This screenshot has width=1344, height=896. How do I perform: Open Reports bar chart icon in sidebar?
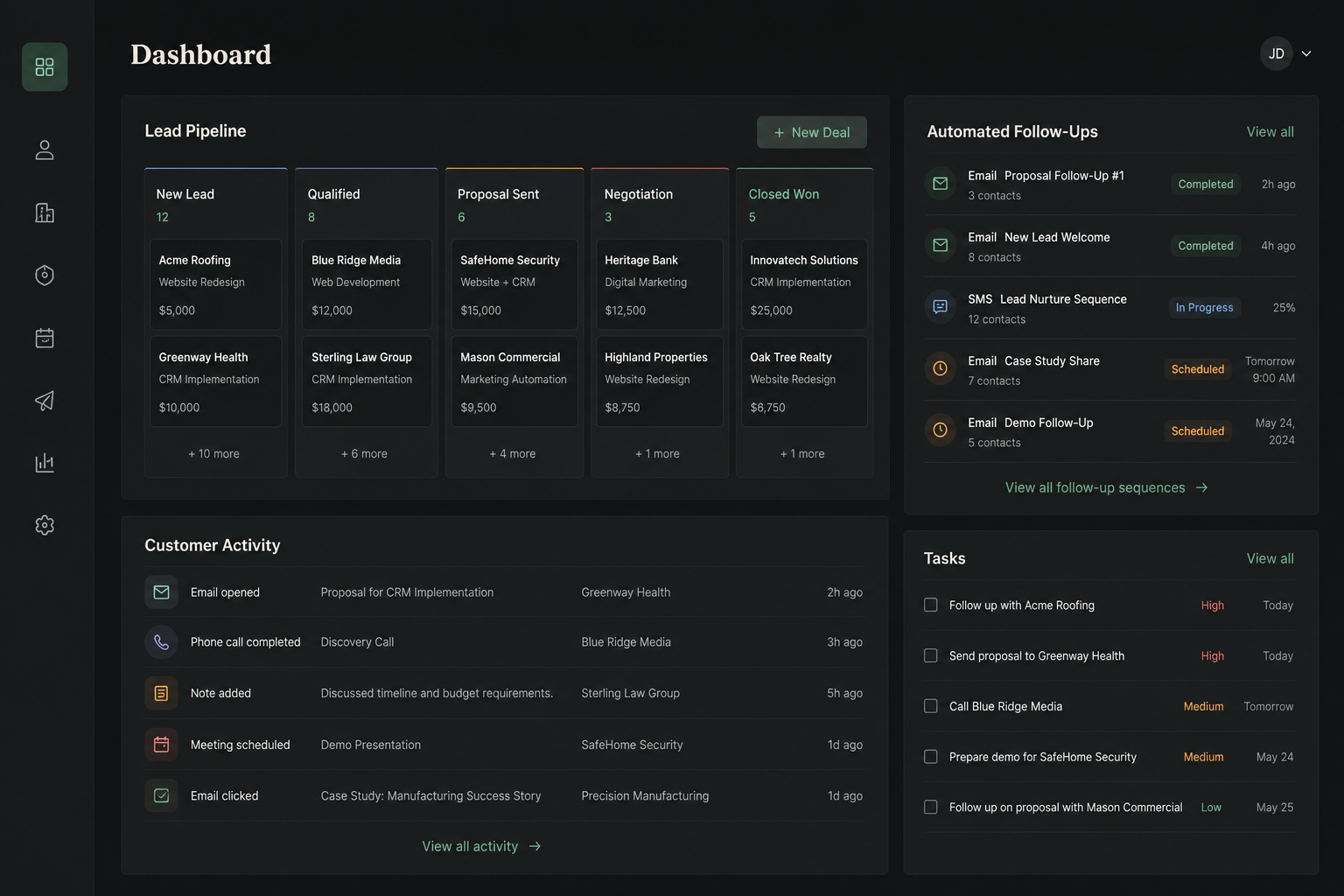point(45,463)
